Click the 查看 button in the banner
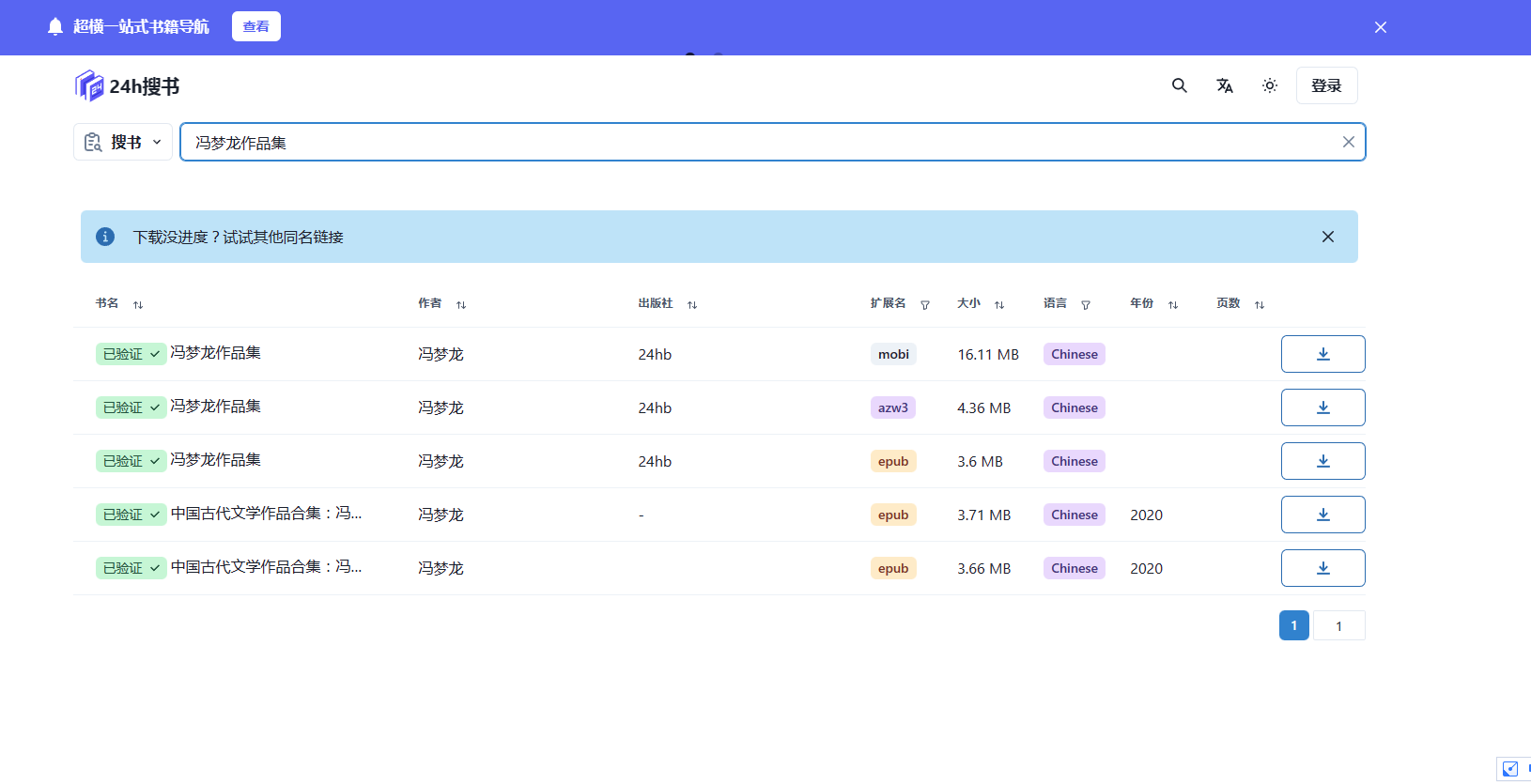Image resolution: width=1531 pixels, height=784 pixels. [256, 26]
